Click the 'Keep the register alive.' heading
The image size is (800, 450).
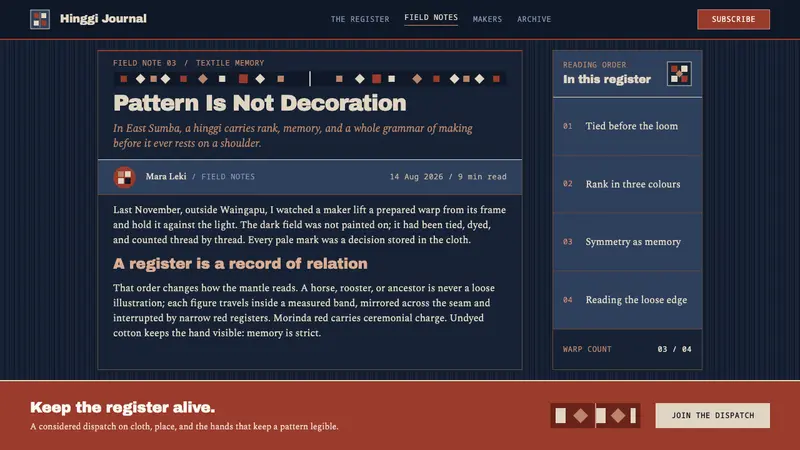(x=122, y=407)
